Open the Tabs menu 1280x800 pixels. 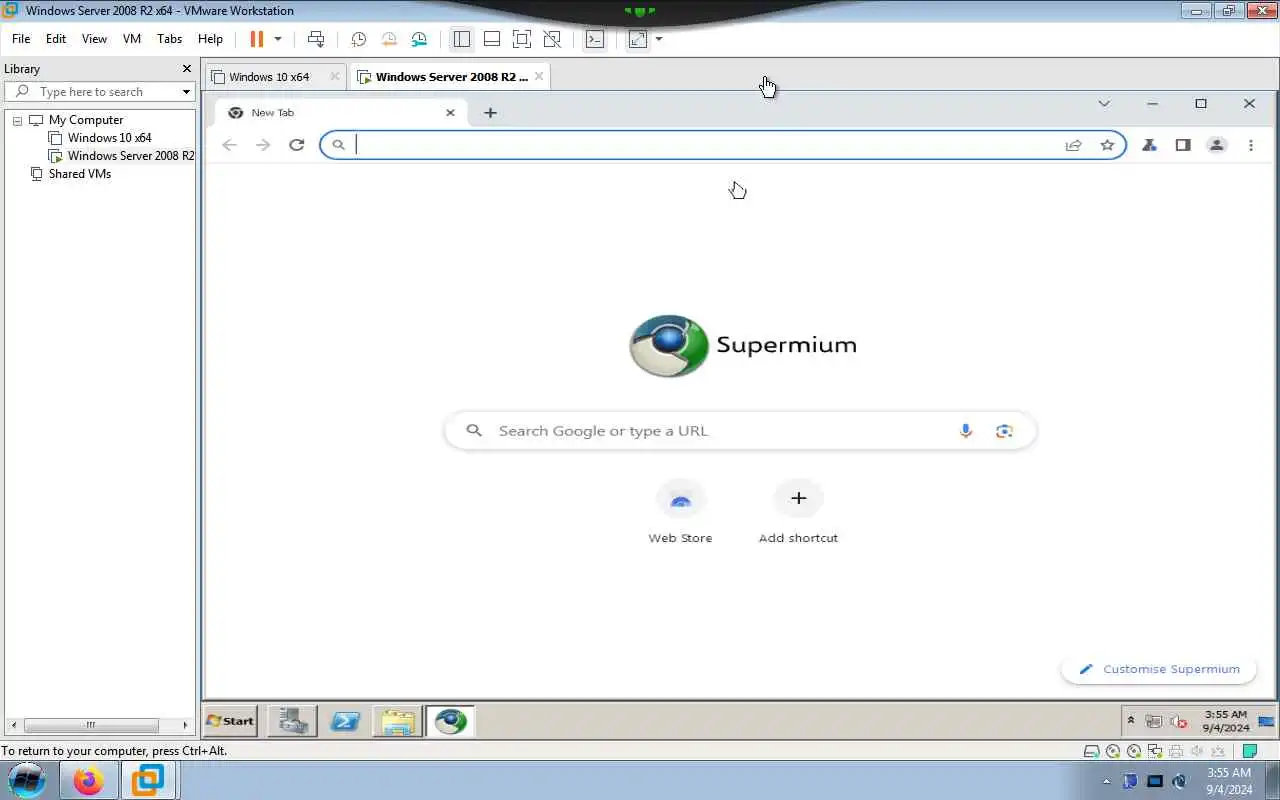[170, 39]
